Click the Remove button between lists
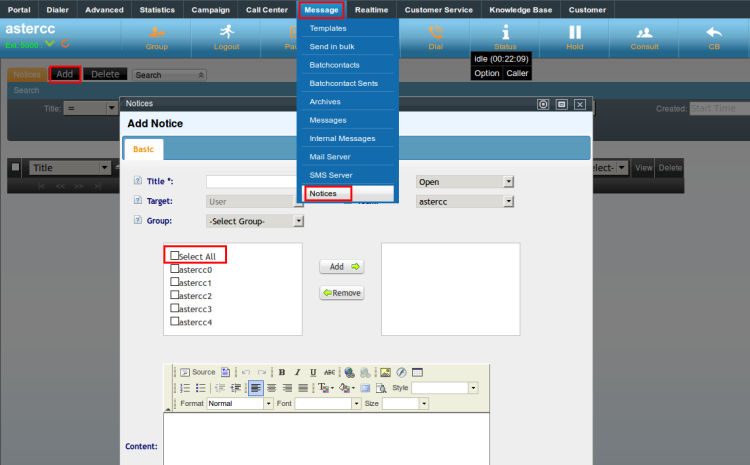This screenshot has height=465, width=750. (x=342, y=293)
